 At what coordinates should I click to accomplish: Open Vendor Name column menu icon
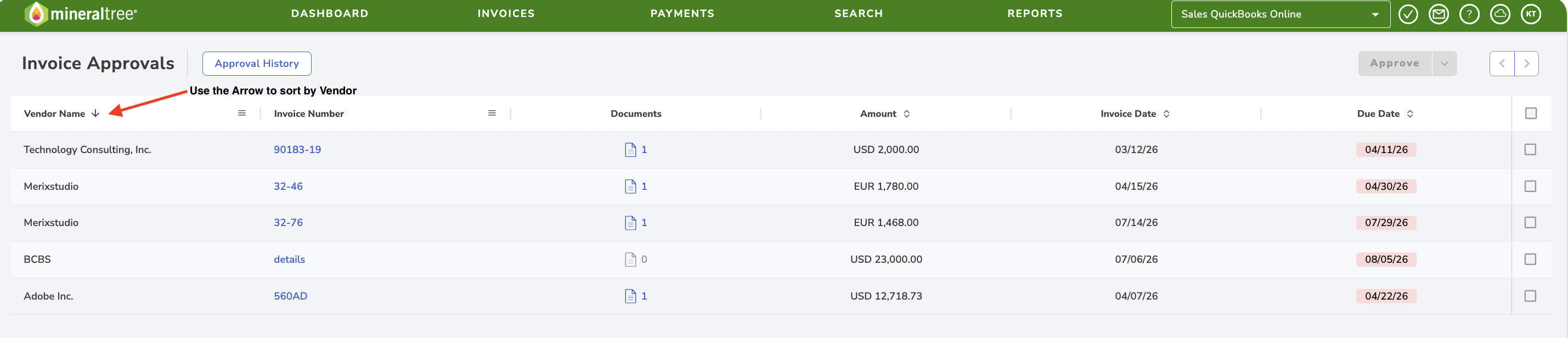click(241, 113)
